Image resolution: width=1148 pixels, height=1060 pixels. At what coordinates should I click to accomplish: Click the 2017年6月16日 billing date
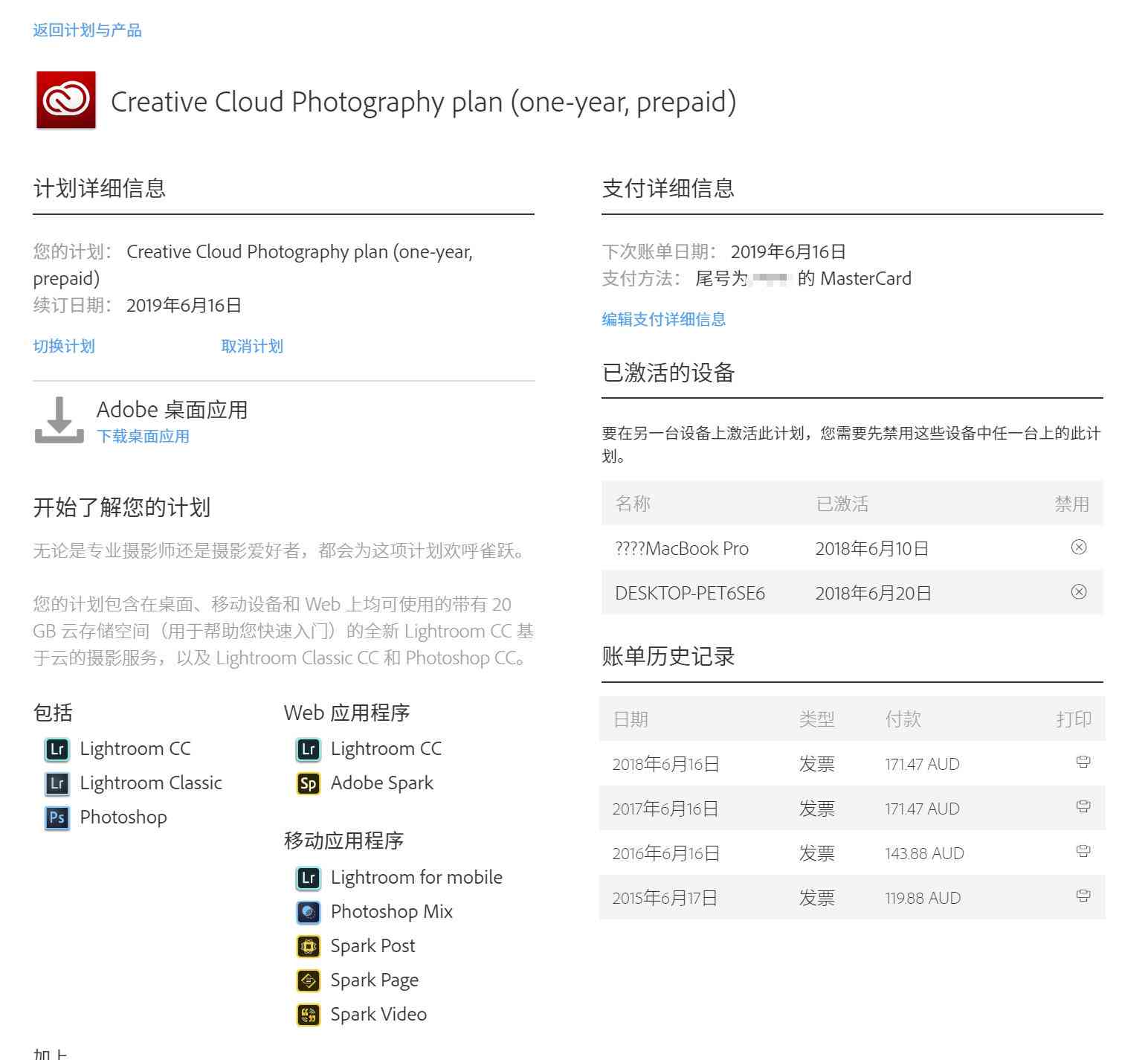click(x=665, y=809)
